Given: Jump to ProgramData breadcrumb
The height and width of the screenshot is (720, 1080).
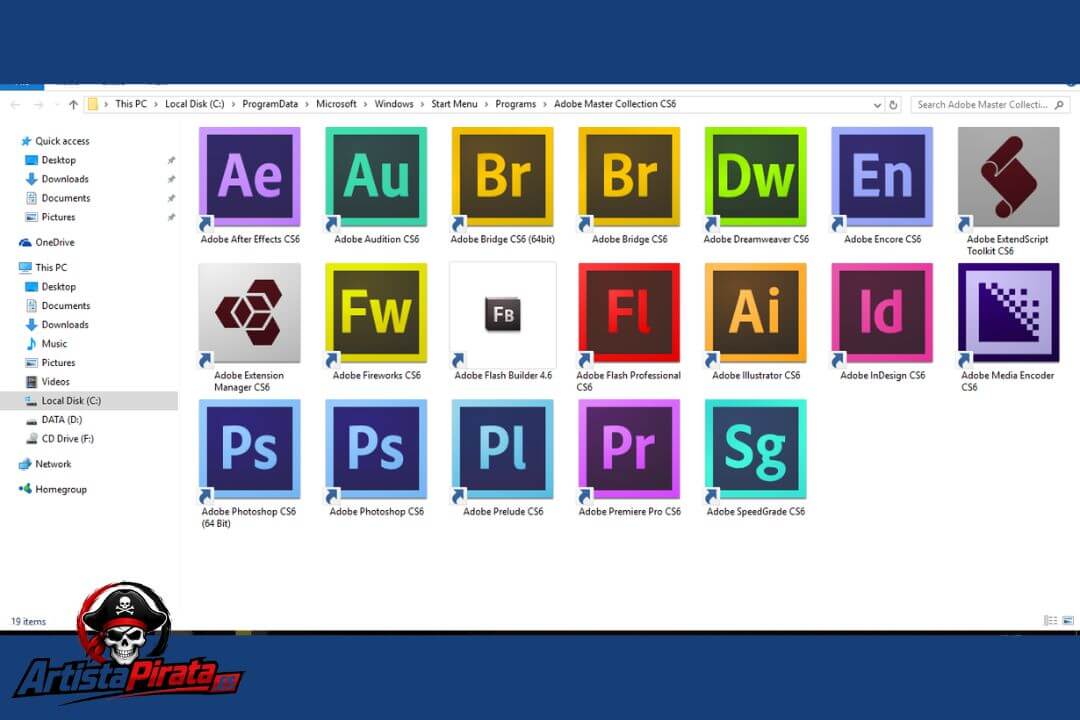Looking at the screenshot, I should tap(270, 104).
